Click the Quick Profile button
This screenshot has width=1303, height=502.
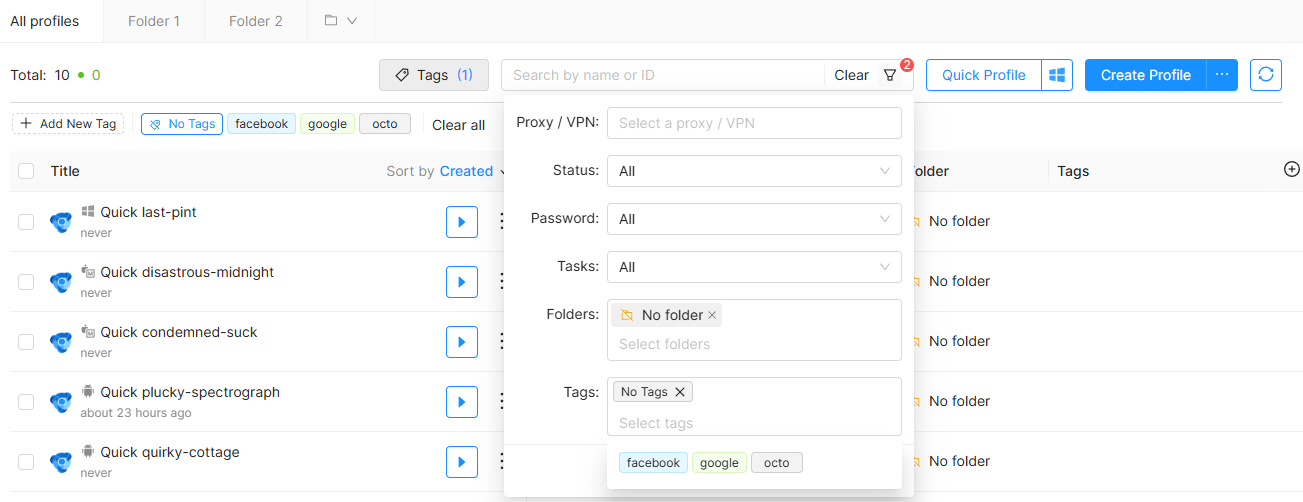[x=984, y=75]
